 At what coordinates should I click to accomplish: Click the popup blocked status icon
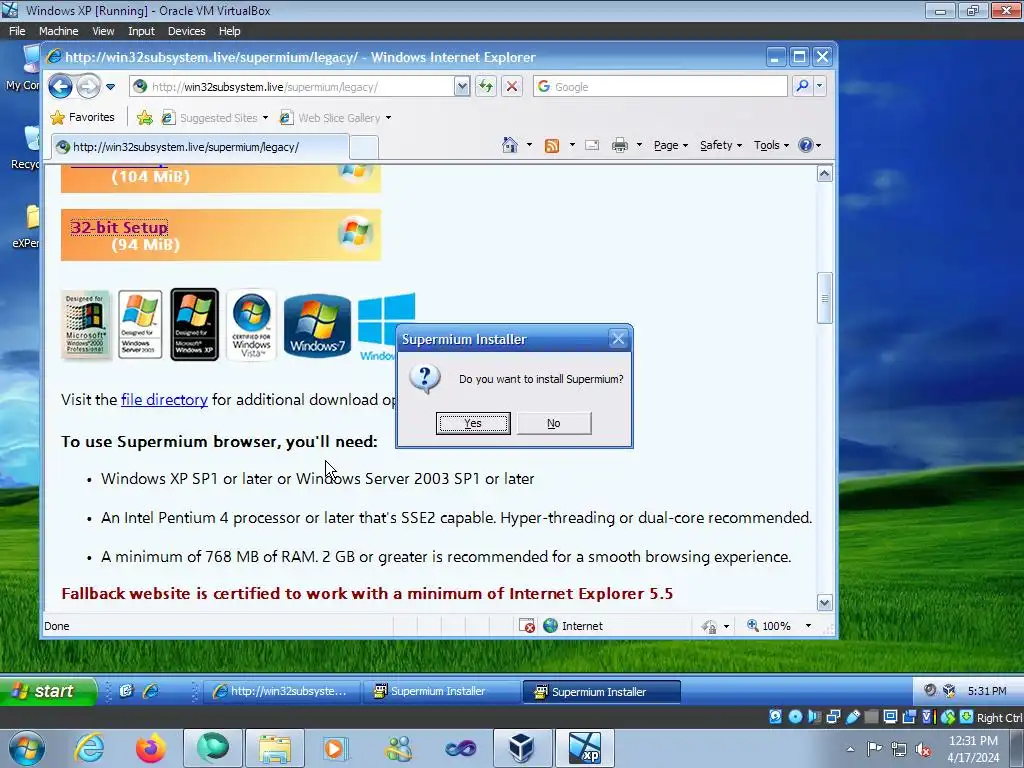click(x=527, y=626)
